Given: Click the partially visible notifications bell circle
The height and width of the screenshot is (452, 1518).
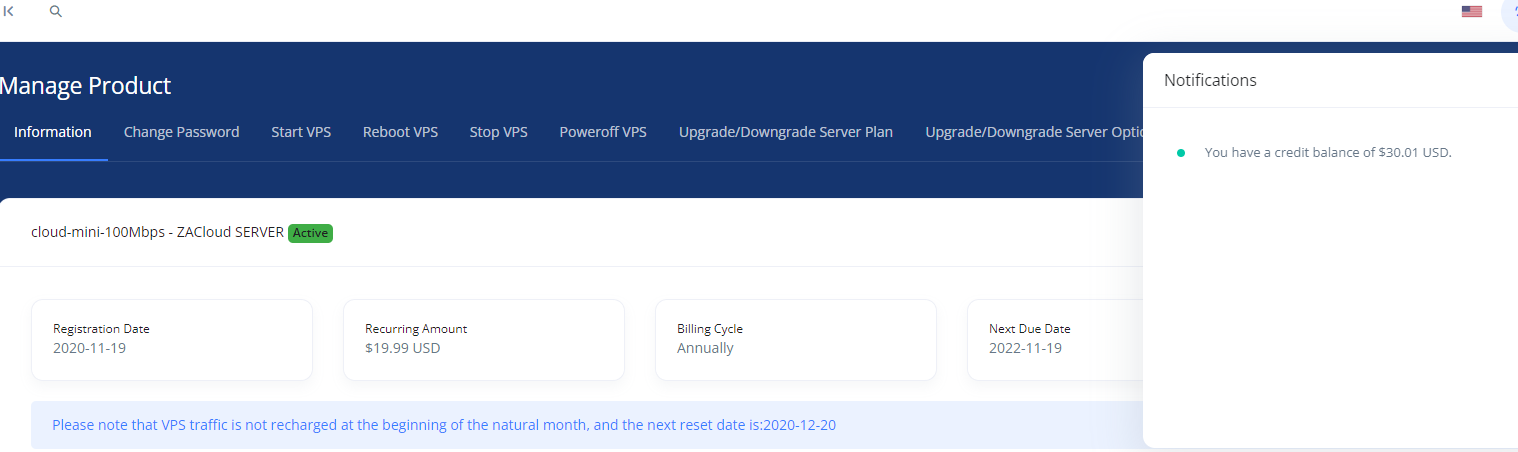Looking at the screenshot, I should (1510, 12).
